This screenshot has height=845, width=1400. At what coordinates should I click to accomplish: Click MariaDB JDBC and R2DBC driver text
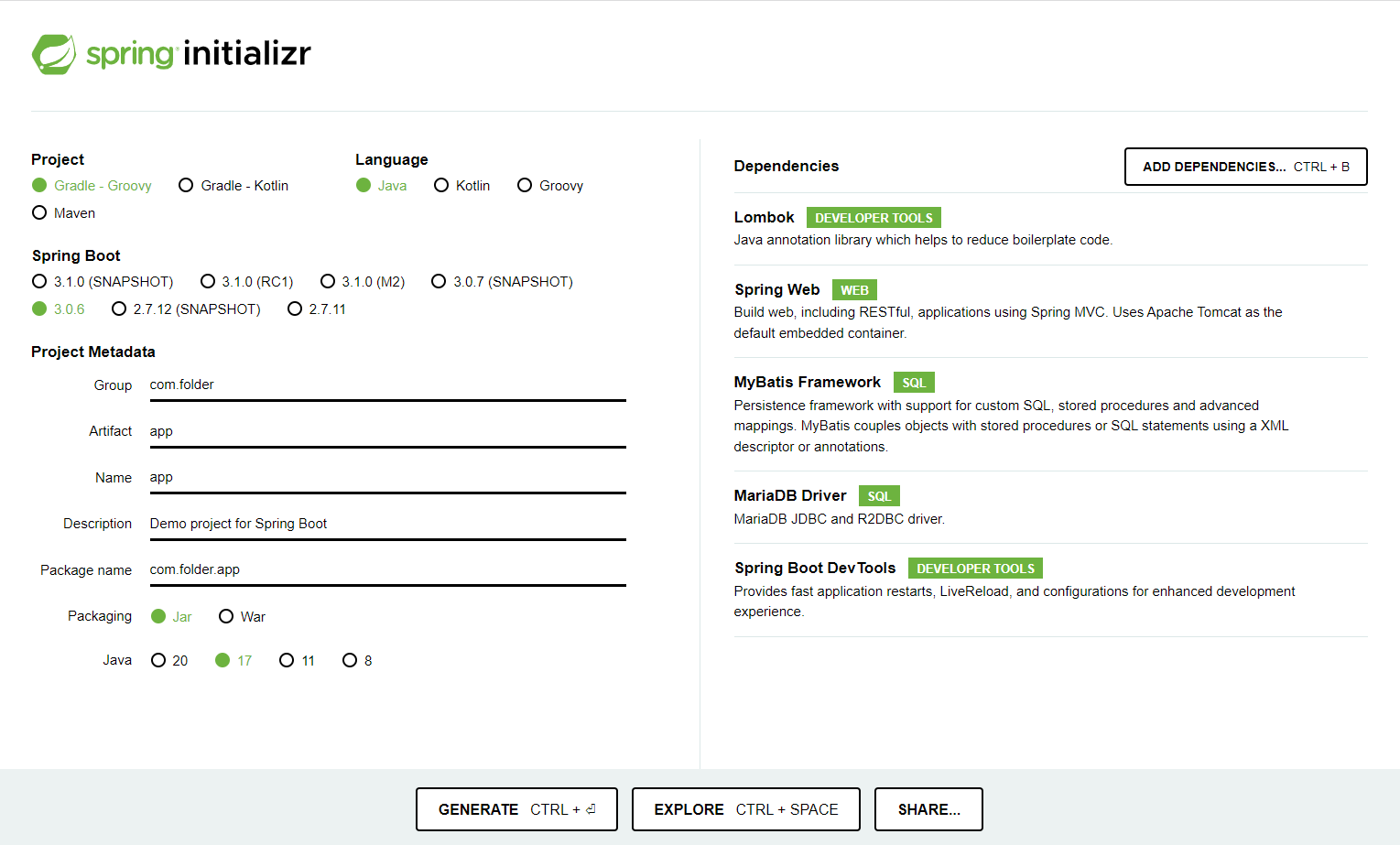click(x=839, y=519)
